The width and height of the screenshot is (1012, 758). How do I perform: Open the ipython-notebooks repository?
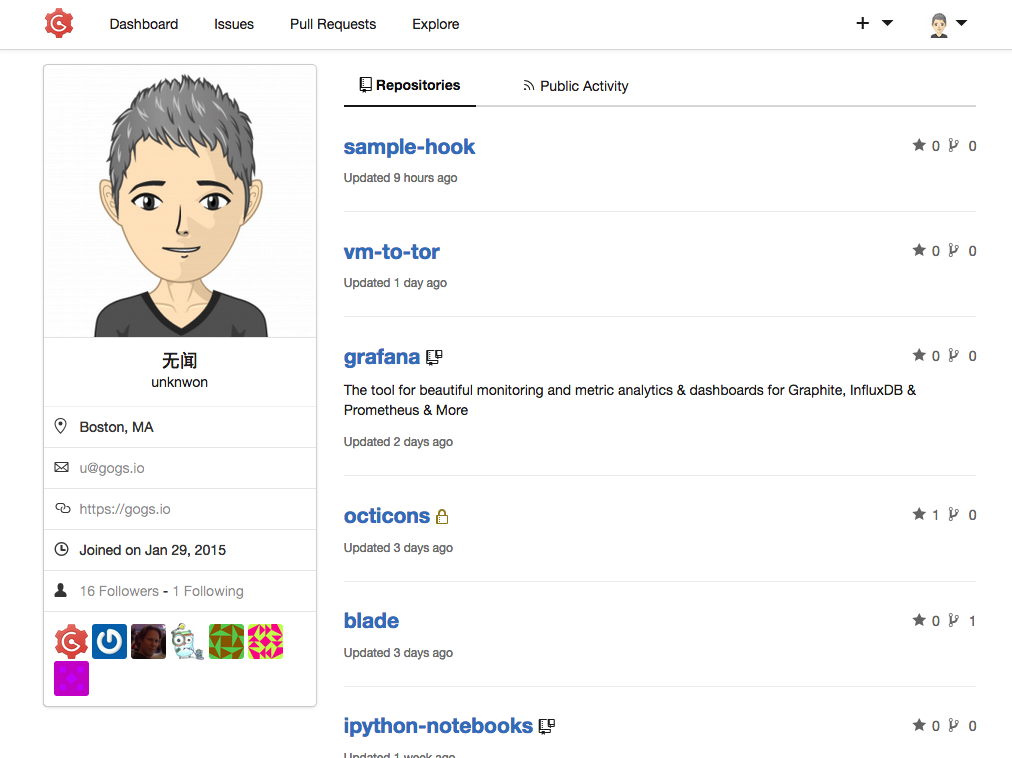[x=438, y=726]
